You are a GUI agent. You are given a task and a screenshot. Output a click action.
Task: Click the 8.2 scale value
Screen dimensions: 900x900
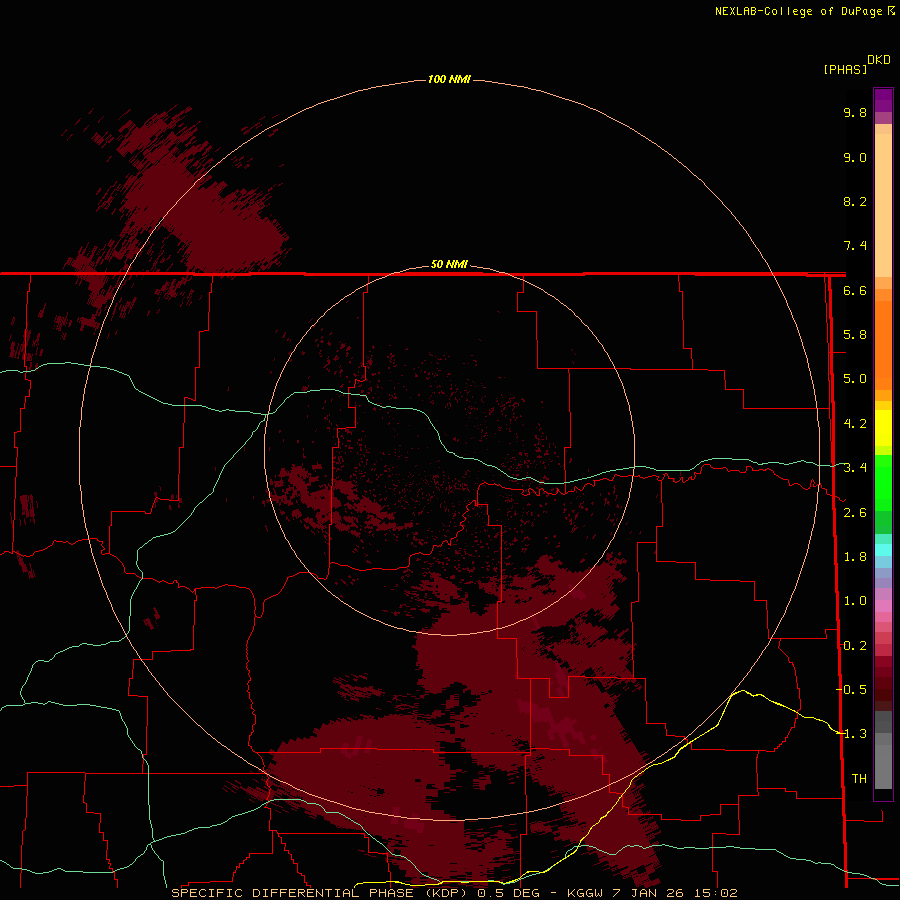tap(855, 201)
